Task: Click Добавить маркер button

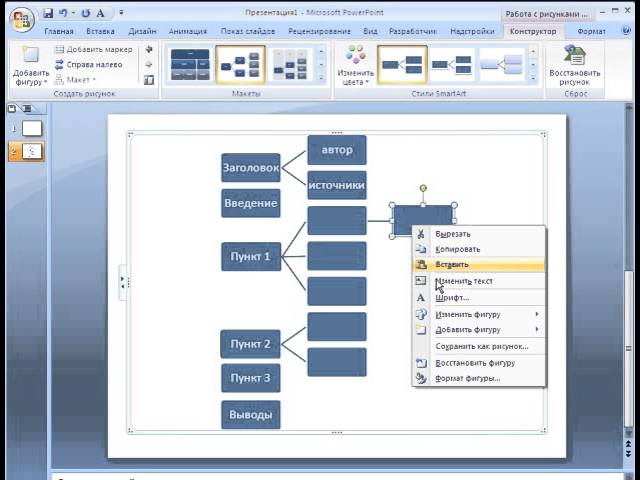Action: [94, 49]
